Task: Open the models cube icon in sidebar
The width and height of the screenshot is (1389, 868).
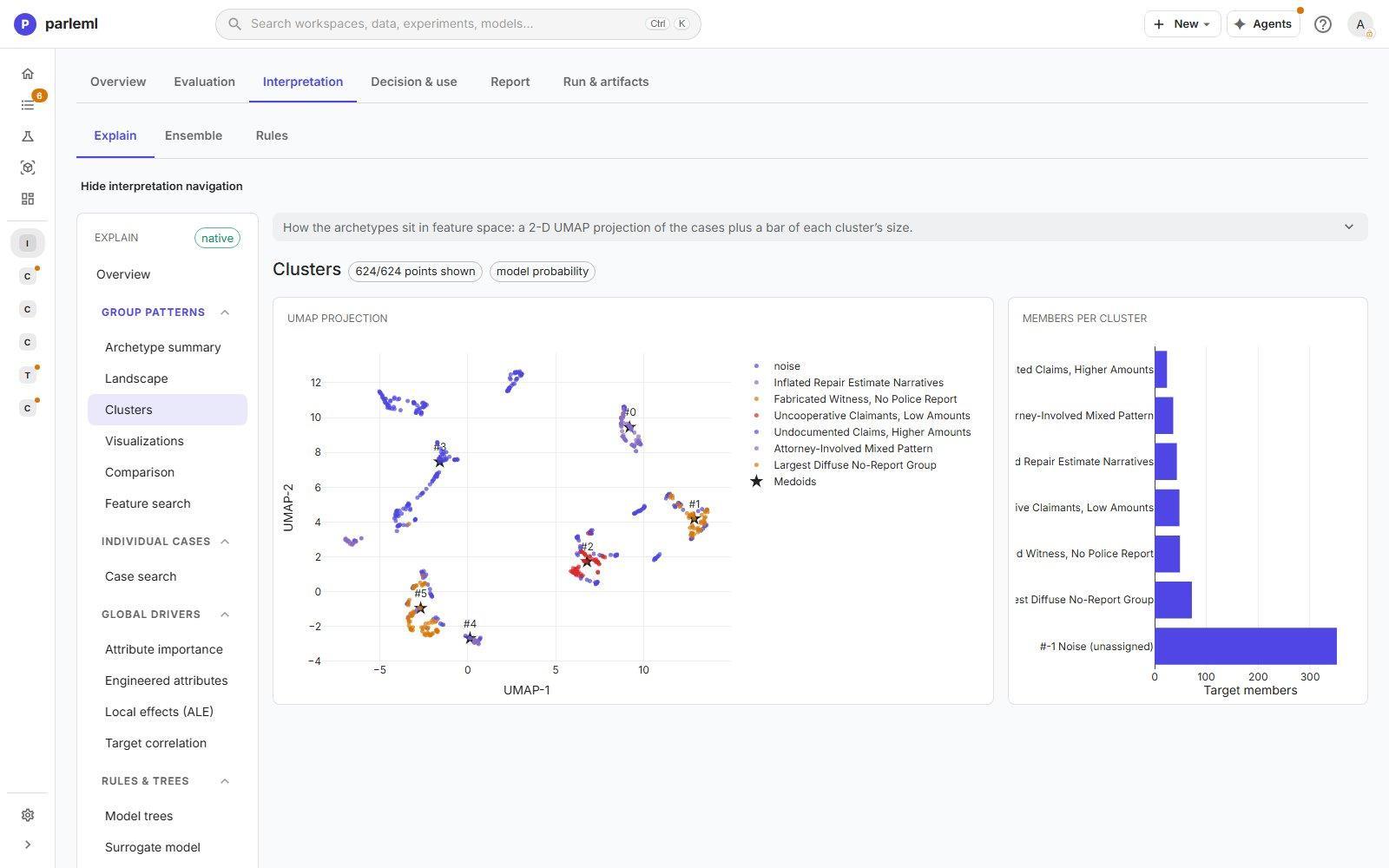Action: click(28, 168)
